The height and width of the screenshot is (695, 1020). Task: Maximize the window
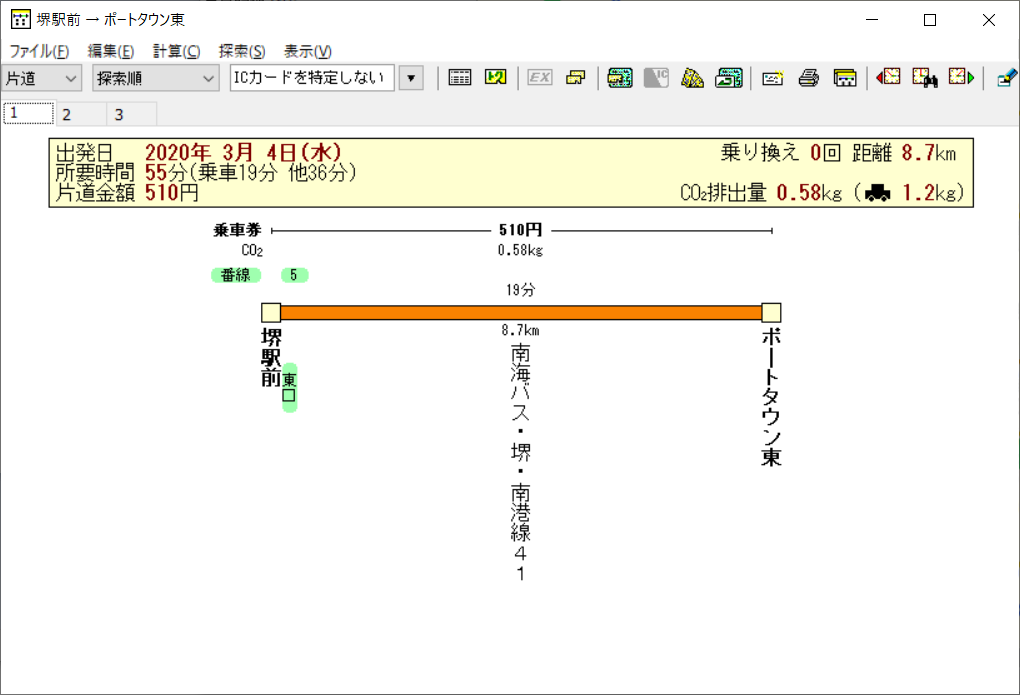(x=930, y=20)
